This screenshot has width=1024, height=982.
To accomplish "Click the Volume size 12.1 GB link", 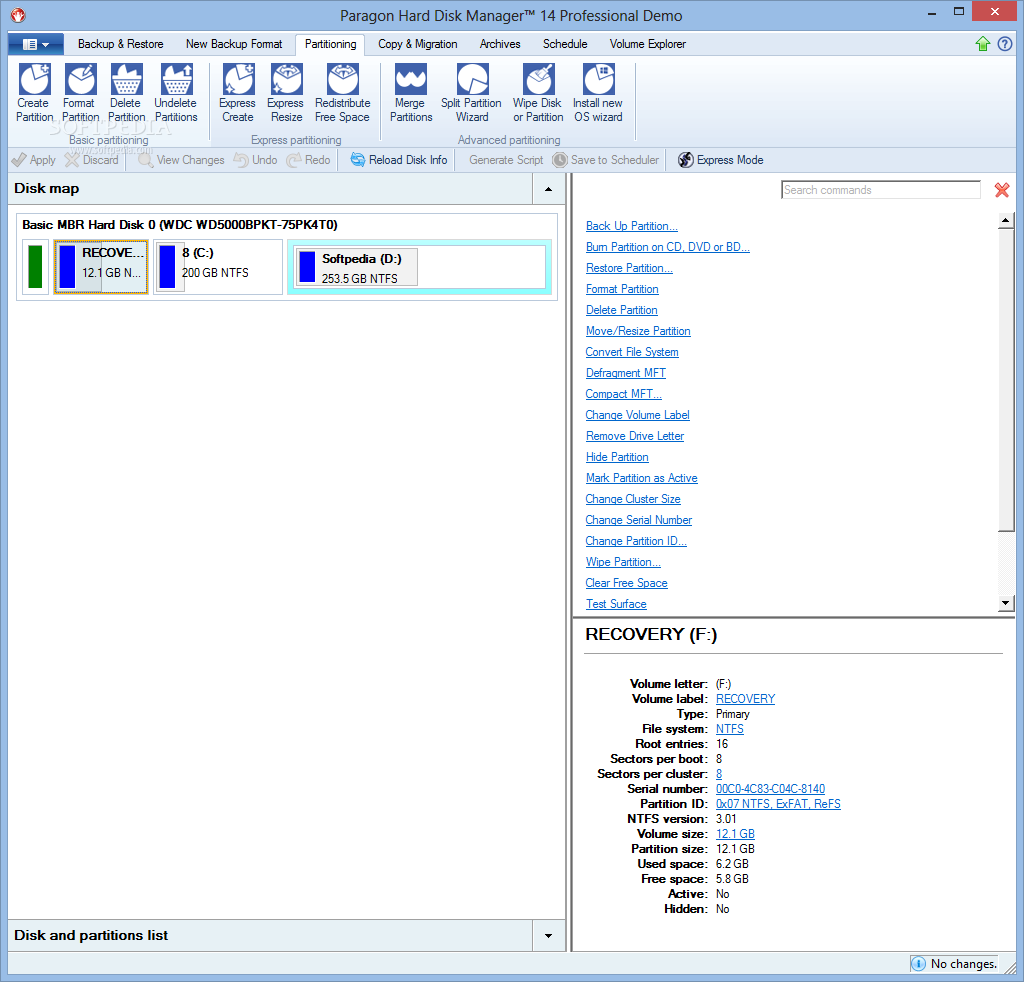I will pos(735,834).
